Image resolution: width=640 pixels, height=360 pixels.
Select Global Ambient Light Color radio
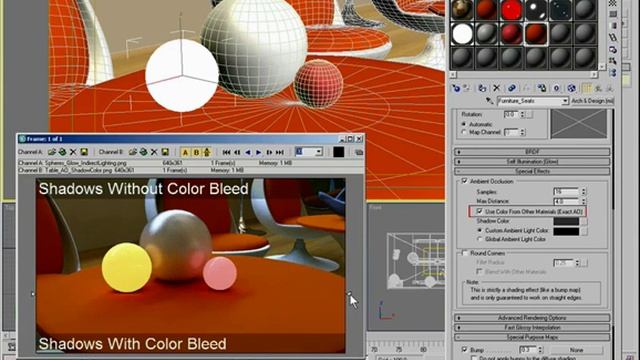pos(480,240)
